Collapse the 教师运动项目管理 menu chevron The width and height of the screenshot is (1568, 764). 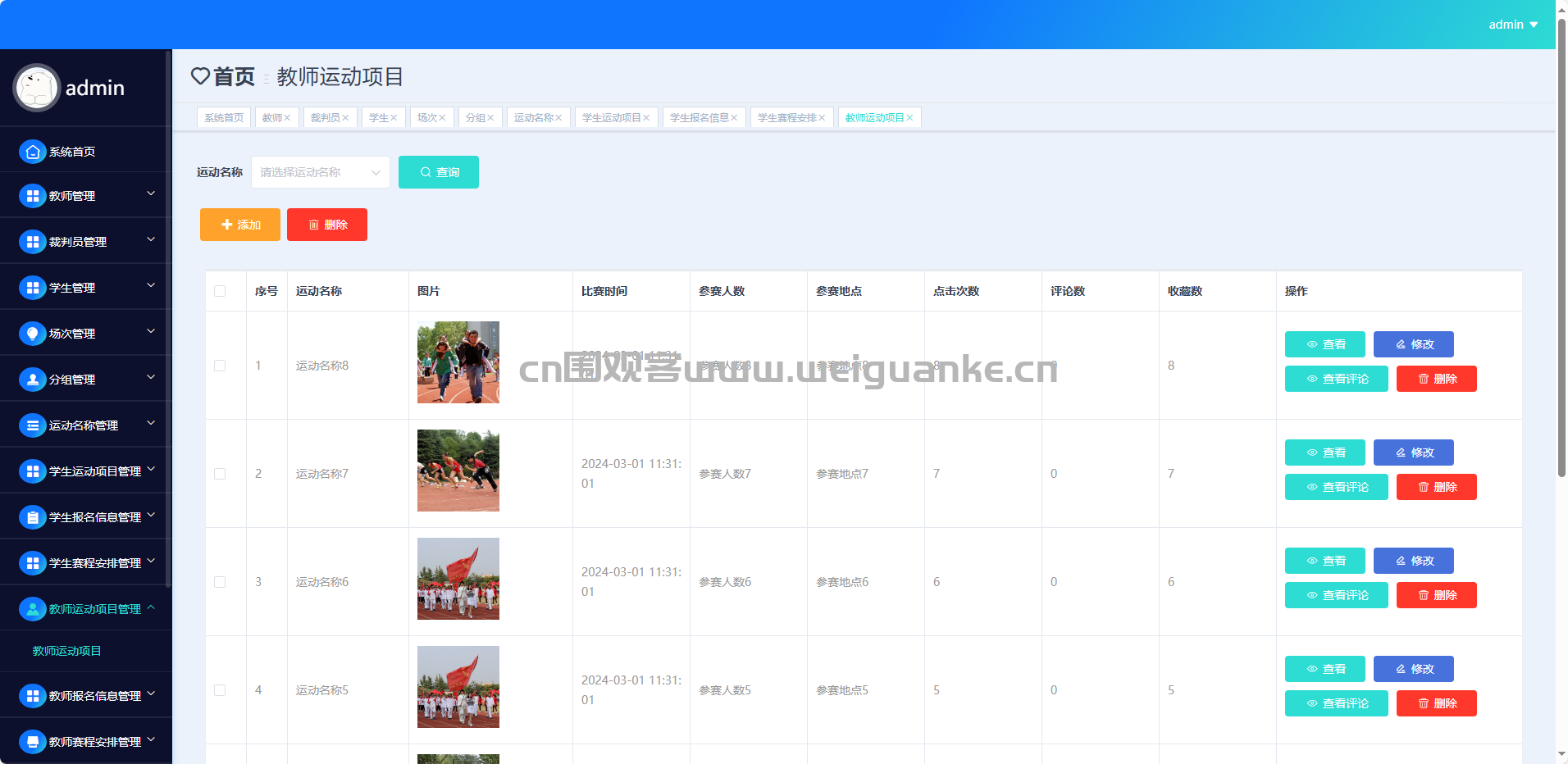click(x=151, y=607)
